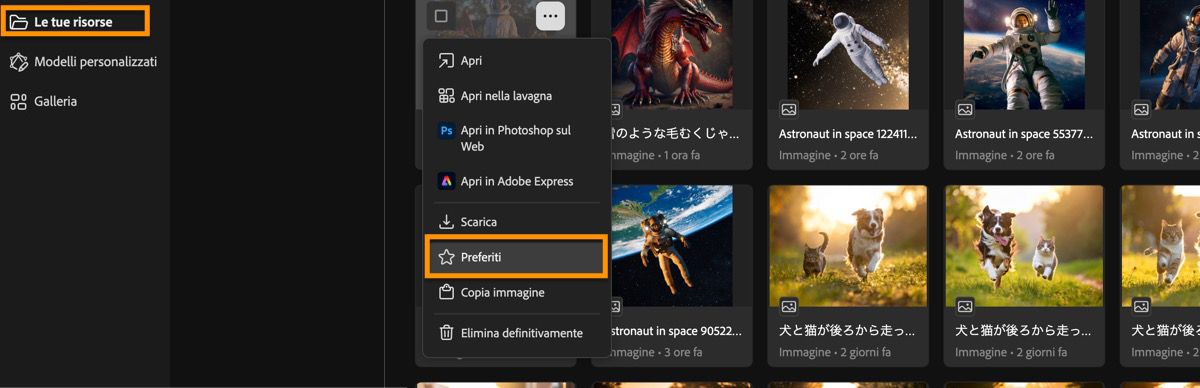Click Scarica to download the image
The height and width of the screenshot is (388, 1200).
(517, 222)
